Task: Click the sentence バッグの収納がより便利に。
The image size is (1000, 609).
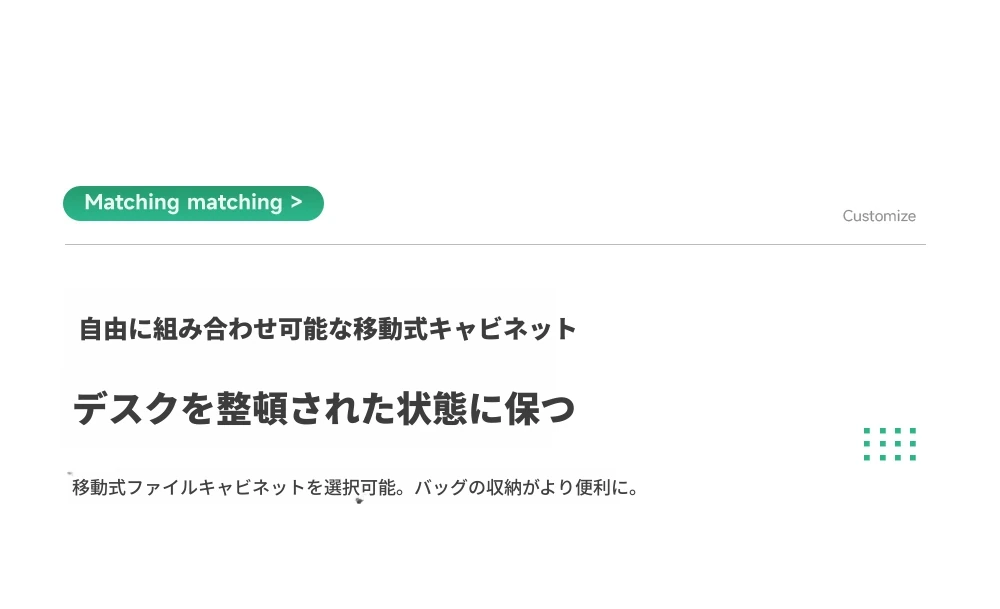Action: pos(526,487)
